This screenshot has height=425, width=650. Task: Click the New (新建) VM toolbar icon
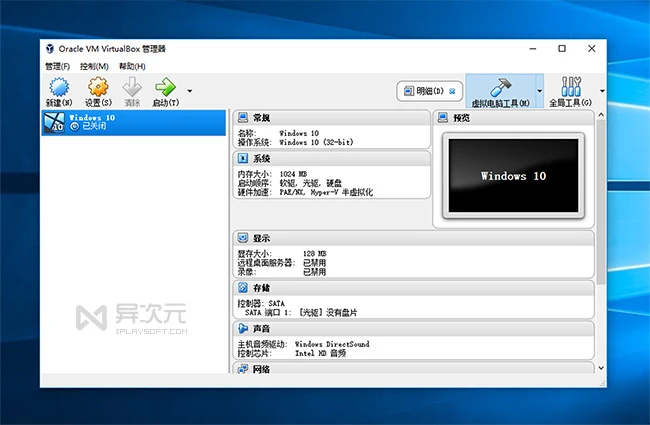click(x=59, y=87)
